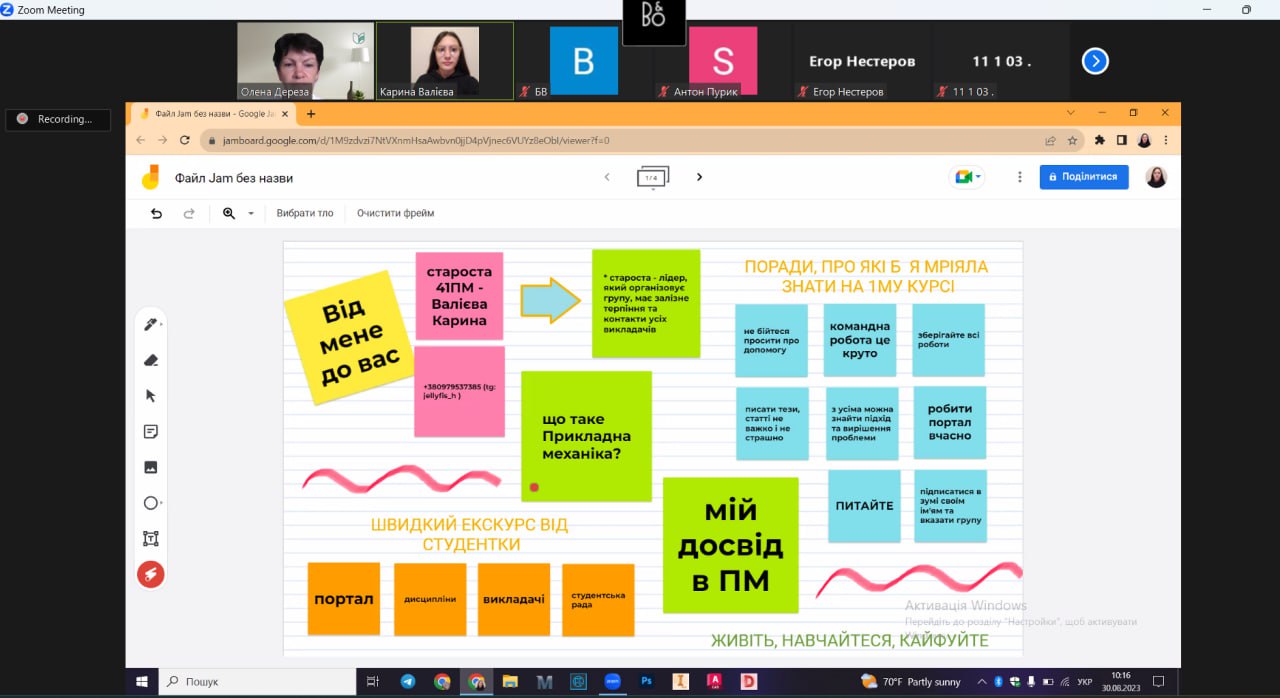The image size is (1280, 698).
Task: Expand the frame bar showing 1/4
Action: tap(652, 177)
